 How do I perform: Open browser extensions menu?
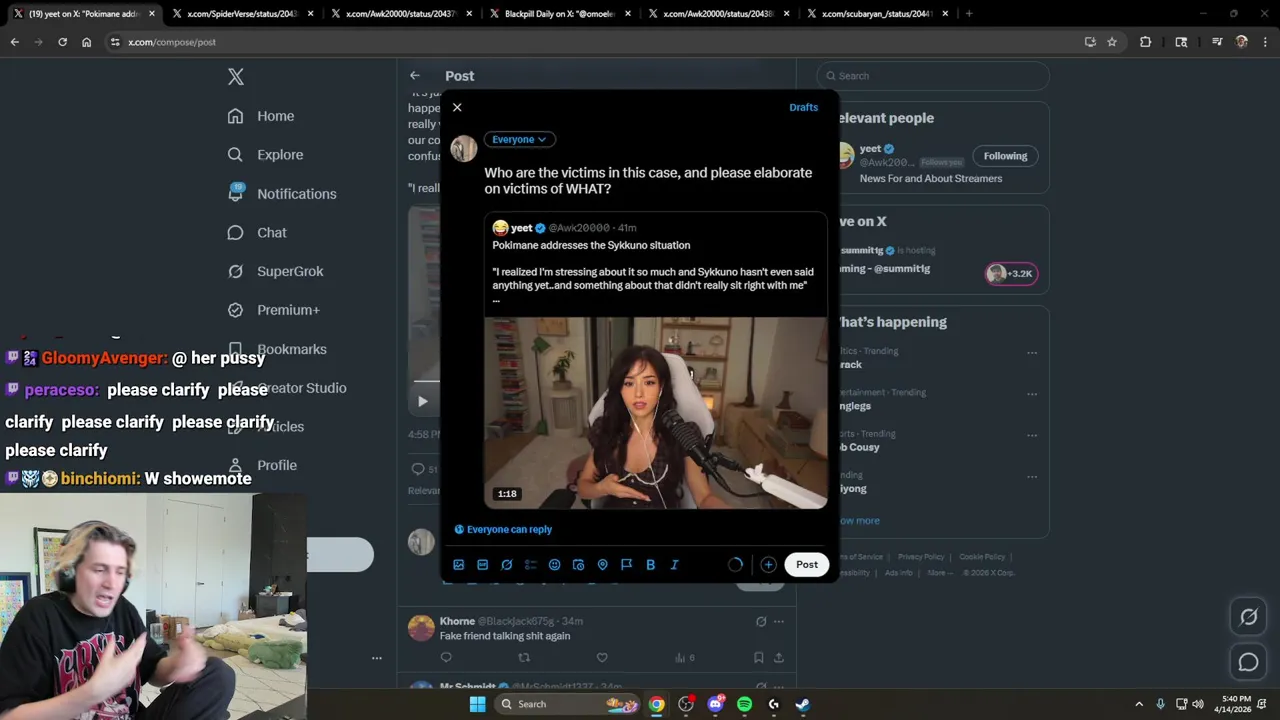click(1146, 42)
